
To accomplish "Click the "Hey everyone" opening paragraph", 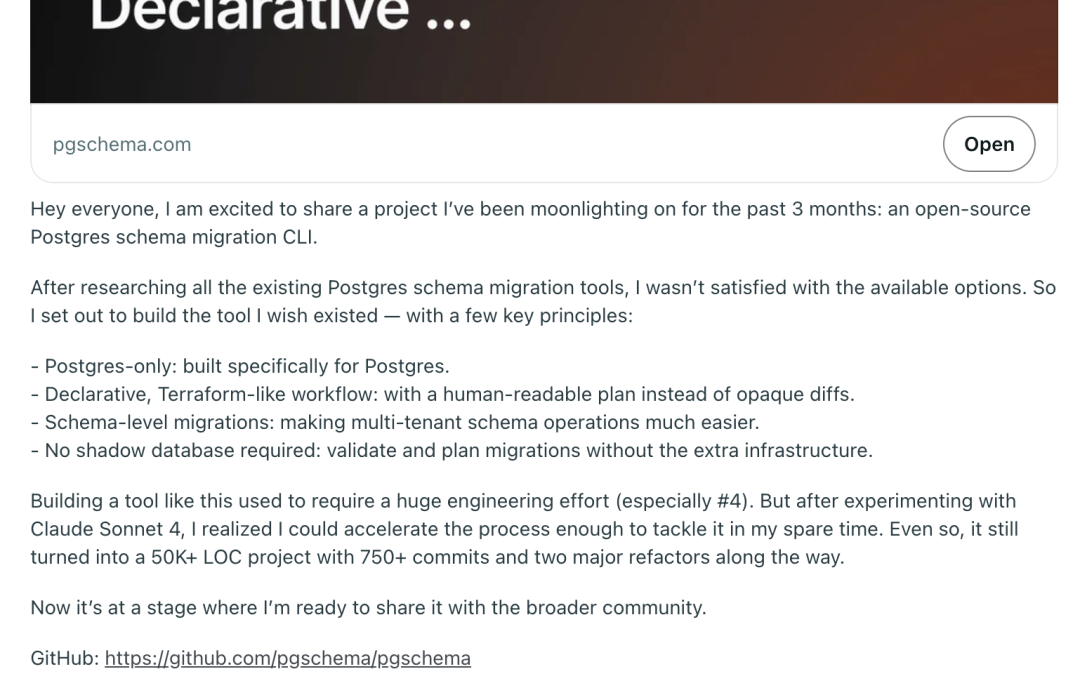I will [x=530, y=223].
